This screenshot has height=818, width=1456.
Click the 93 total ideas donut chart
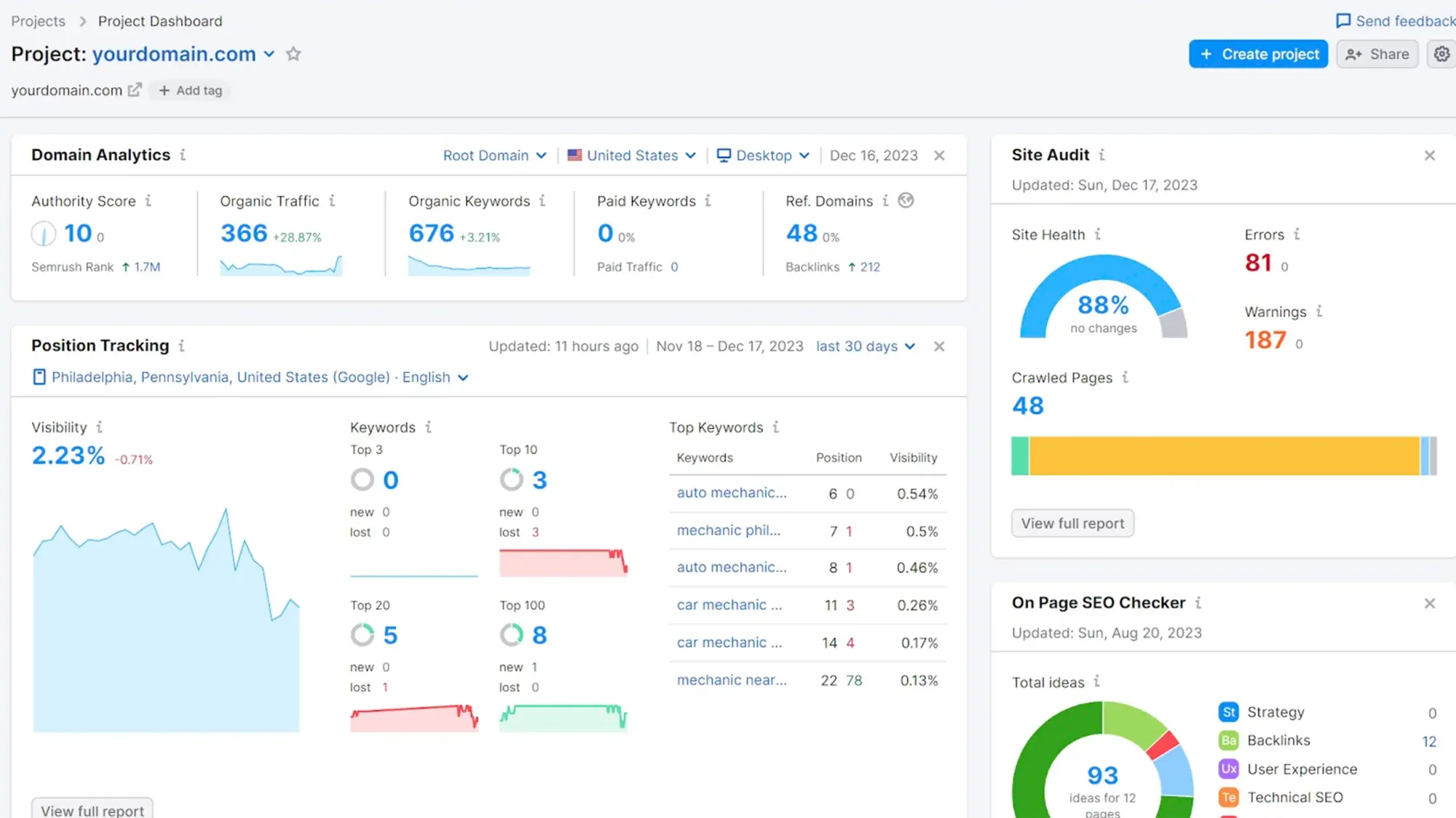tap(1102, 760)
